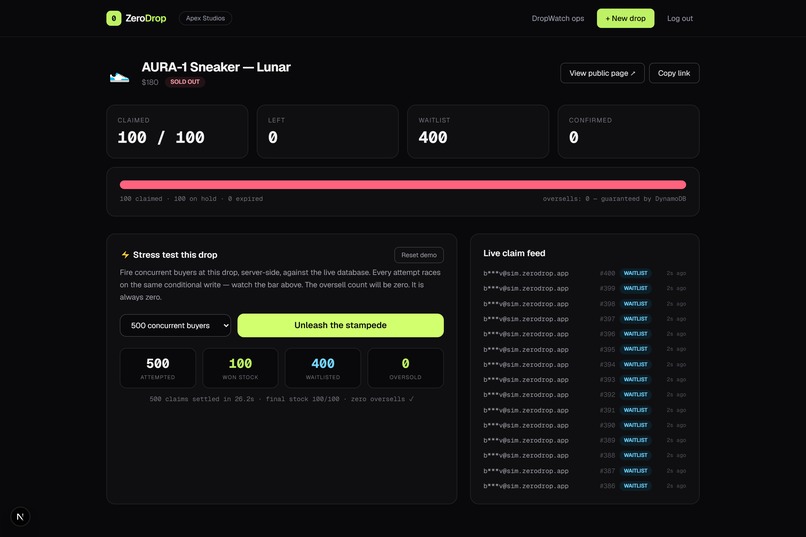
Task: Click the 500 claims settled summary line
Action: tap(281, 399)
